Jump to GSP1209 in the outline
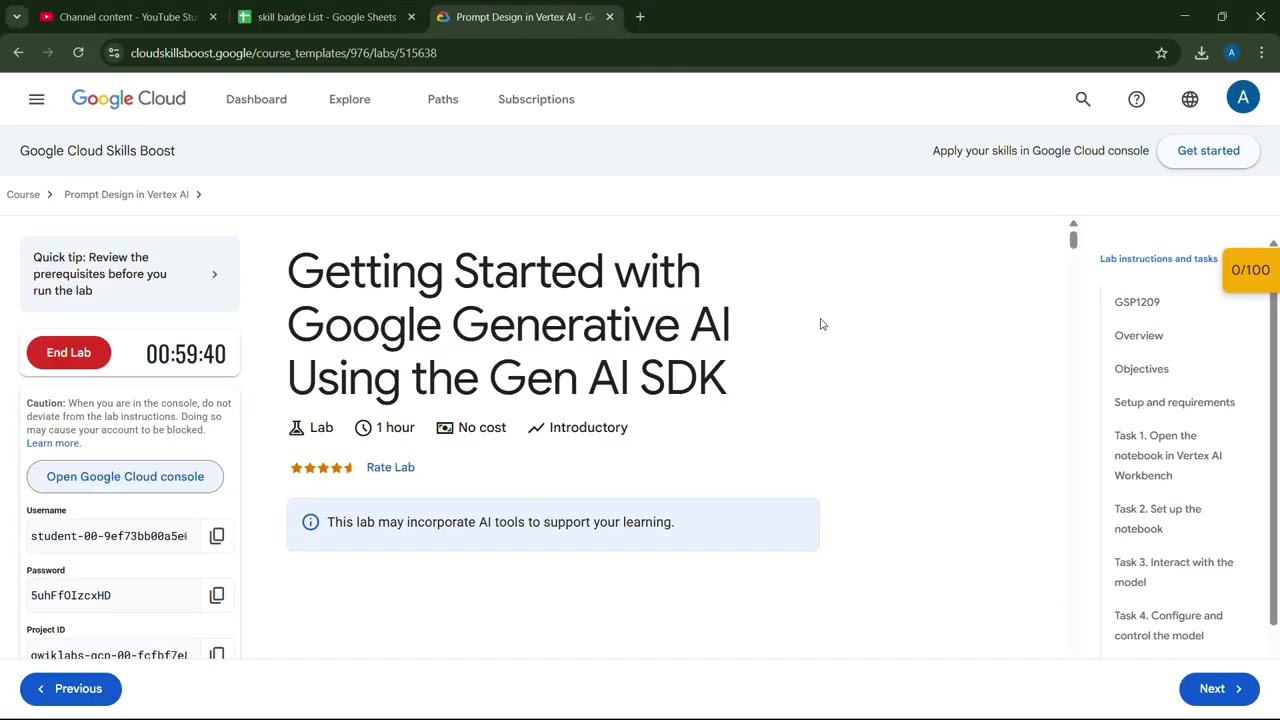1280x720 pixels. click(x=1137, y=302)
